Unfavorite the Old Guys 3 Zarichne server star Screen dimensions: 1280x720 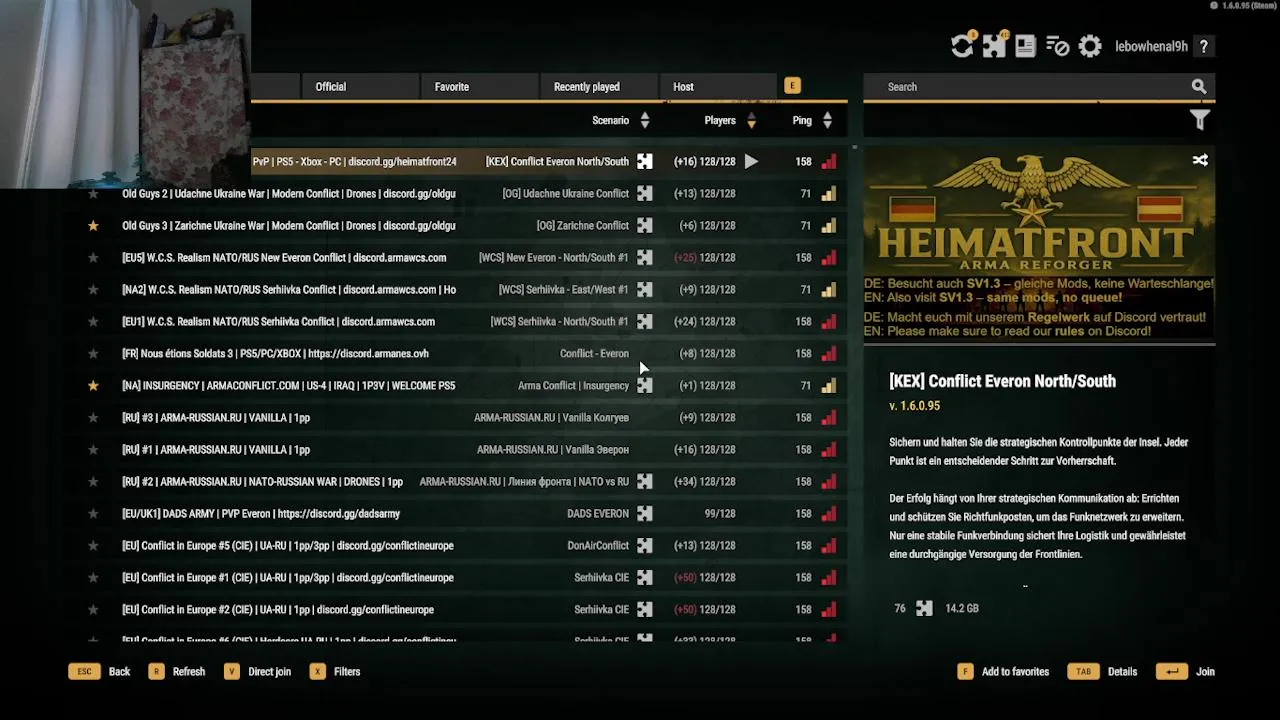click(x=93, y=225)
